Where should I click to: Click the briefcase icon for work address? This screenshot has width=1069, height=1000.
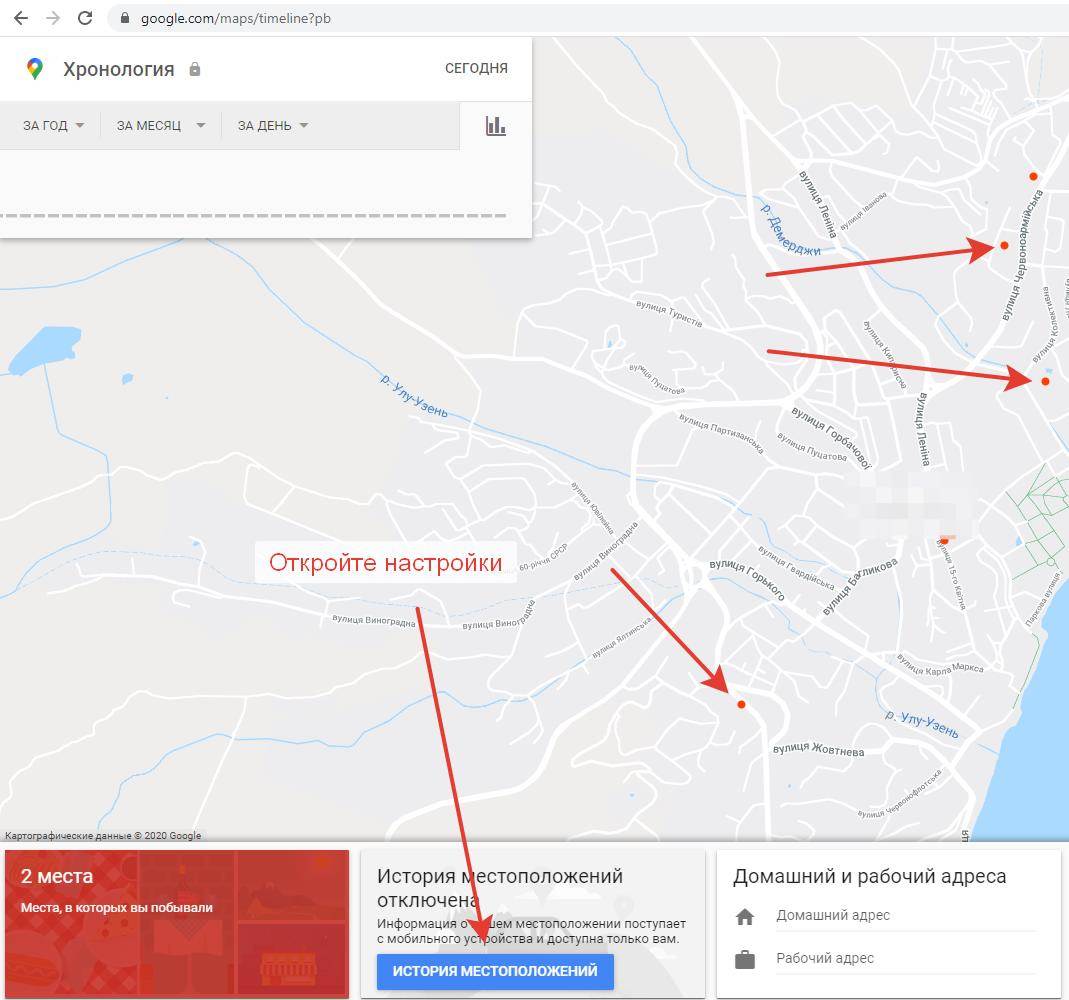[744, 959]
